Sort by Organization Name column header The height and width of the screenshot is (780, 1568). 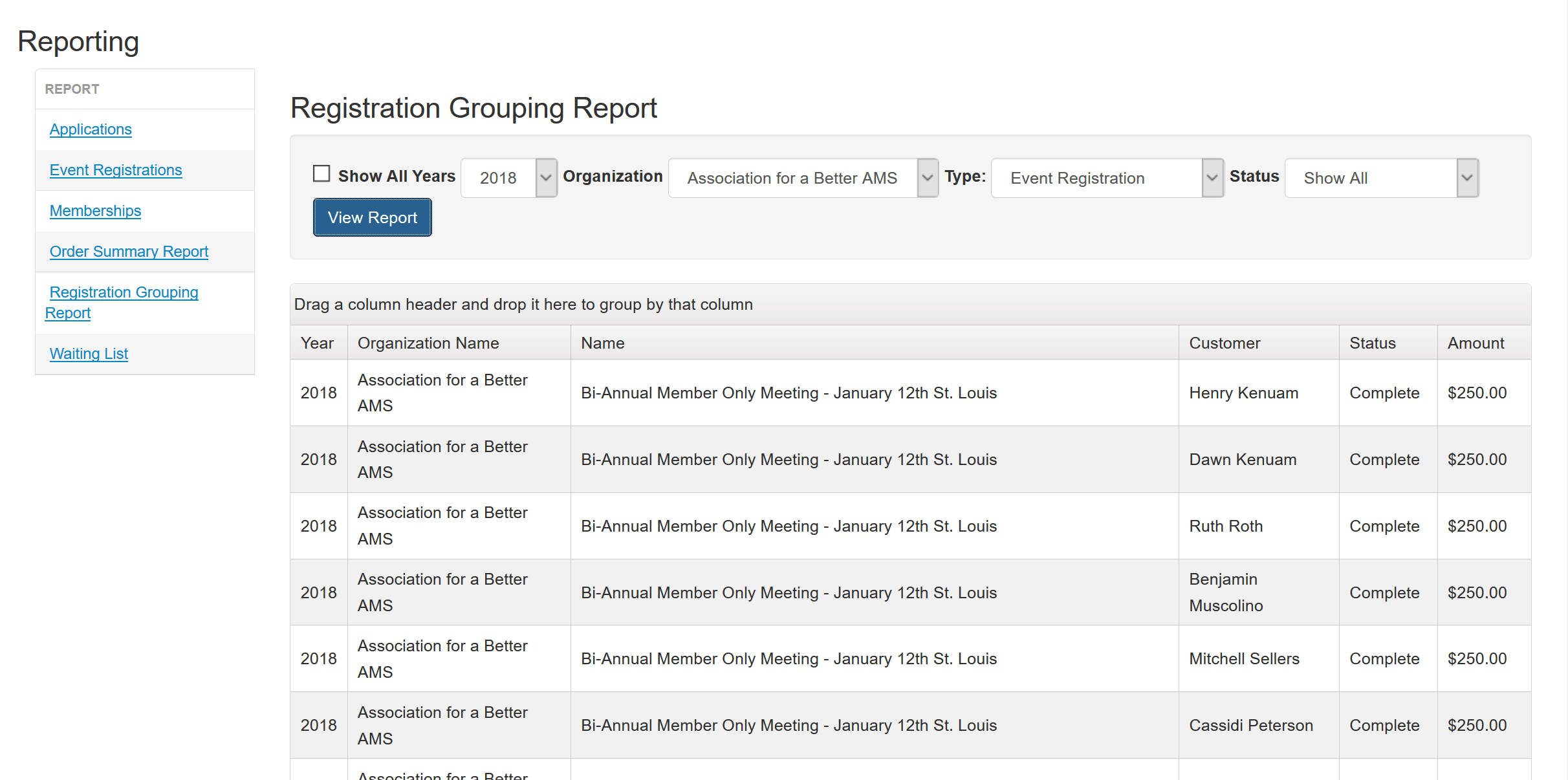pyautogui.click(x=428, y=343)
